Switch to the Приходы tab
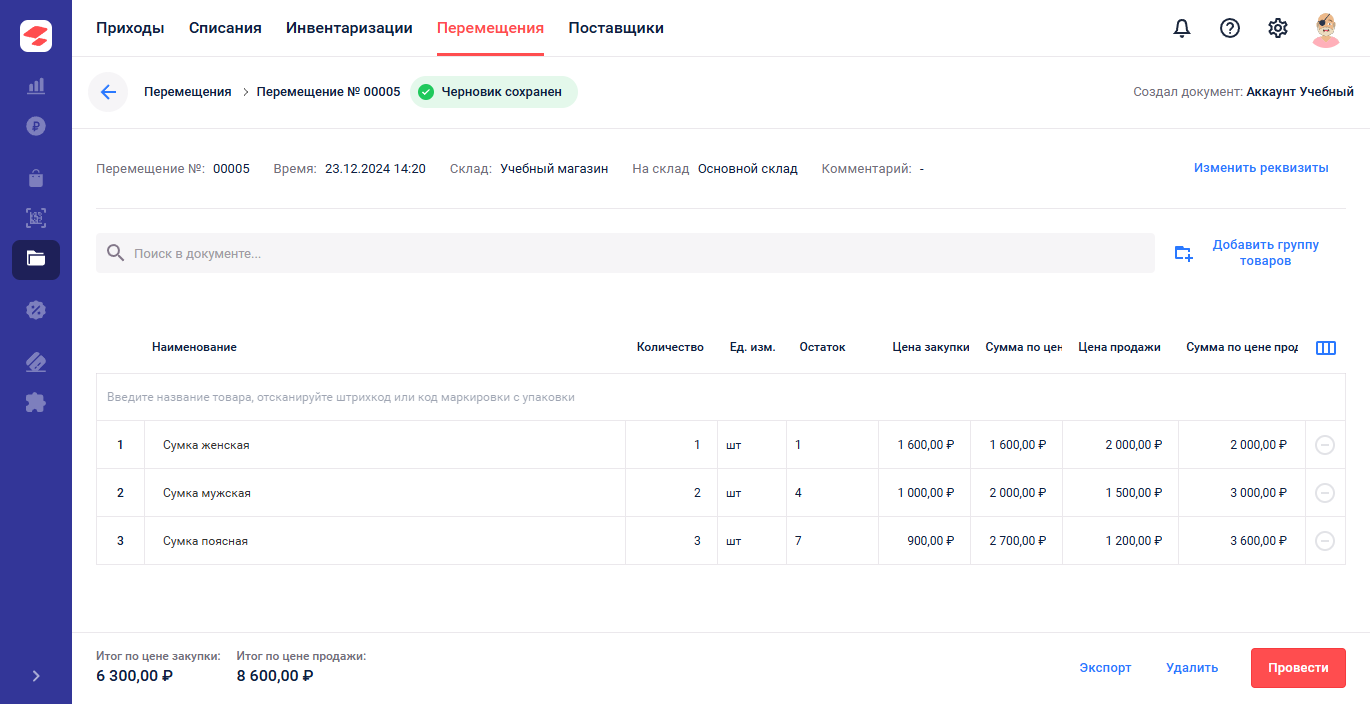This screenshot has height=704, width=1370. (x=130, y=28)
